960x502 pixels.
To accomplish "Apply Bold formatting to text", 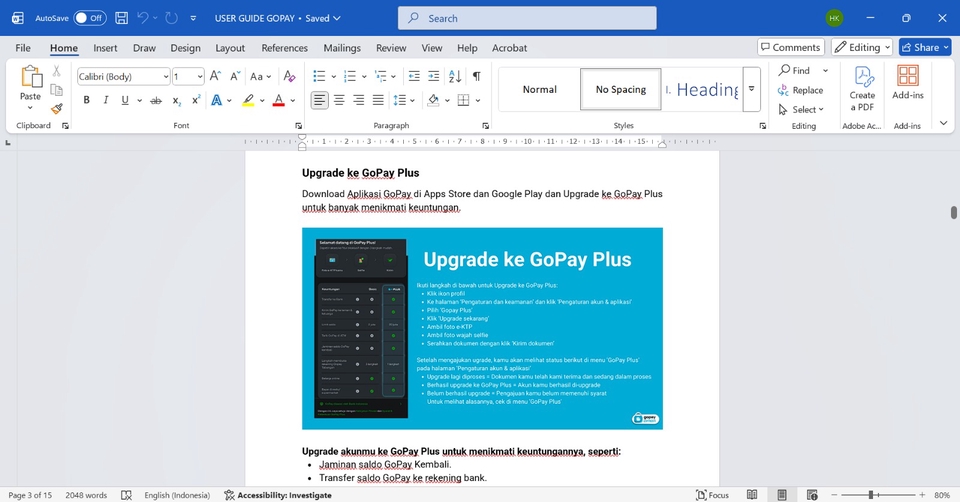I will [x=87, y=100].
